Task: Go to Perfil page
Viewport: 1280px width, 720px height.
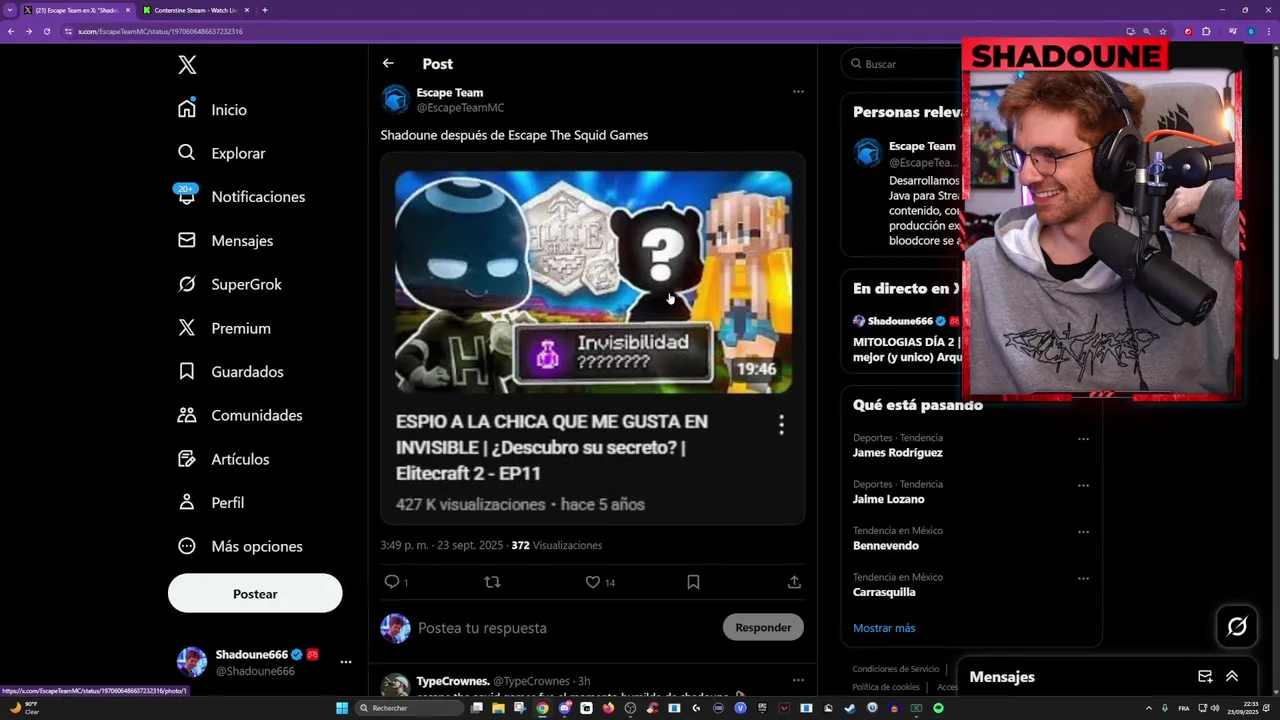Action: tap(211, 502)
